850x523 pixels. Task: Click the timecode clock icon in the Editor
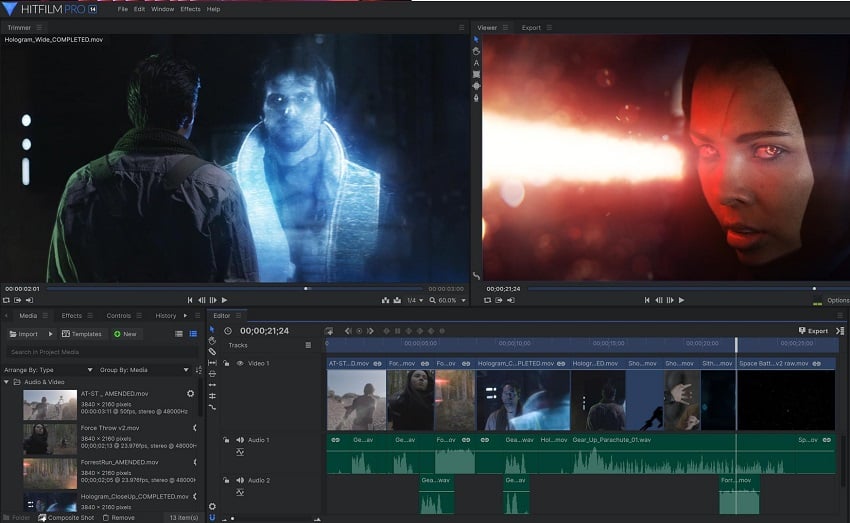tap(228, 331)
